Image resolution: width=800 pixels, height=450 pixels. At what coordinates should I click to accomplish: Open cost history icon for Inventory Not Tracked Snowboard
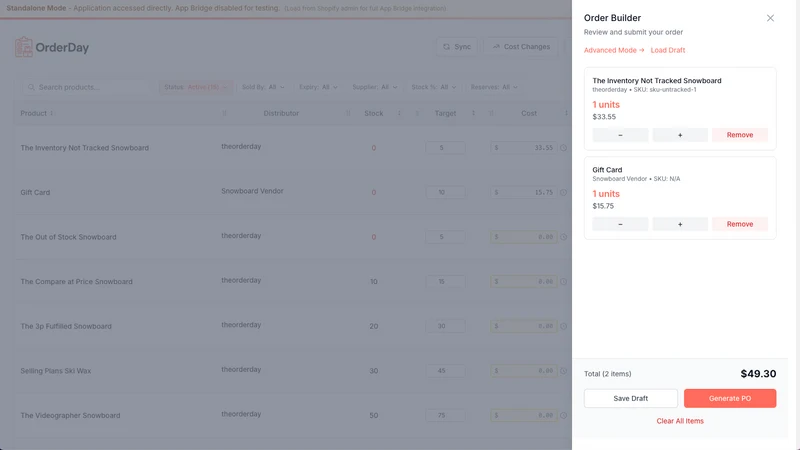563,148
